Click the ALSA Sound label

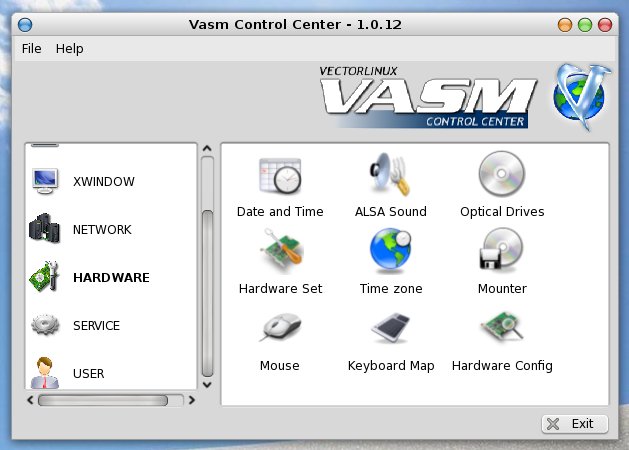coord(391,211)
